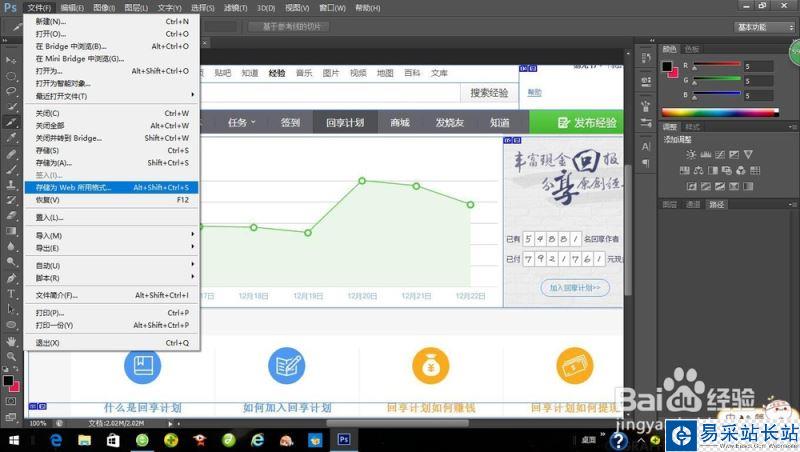Image resolution: width=800 pixels, height=452 pixels.
Task: Add Vibrance triangle adjustment icon
Action: 748,155
